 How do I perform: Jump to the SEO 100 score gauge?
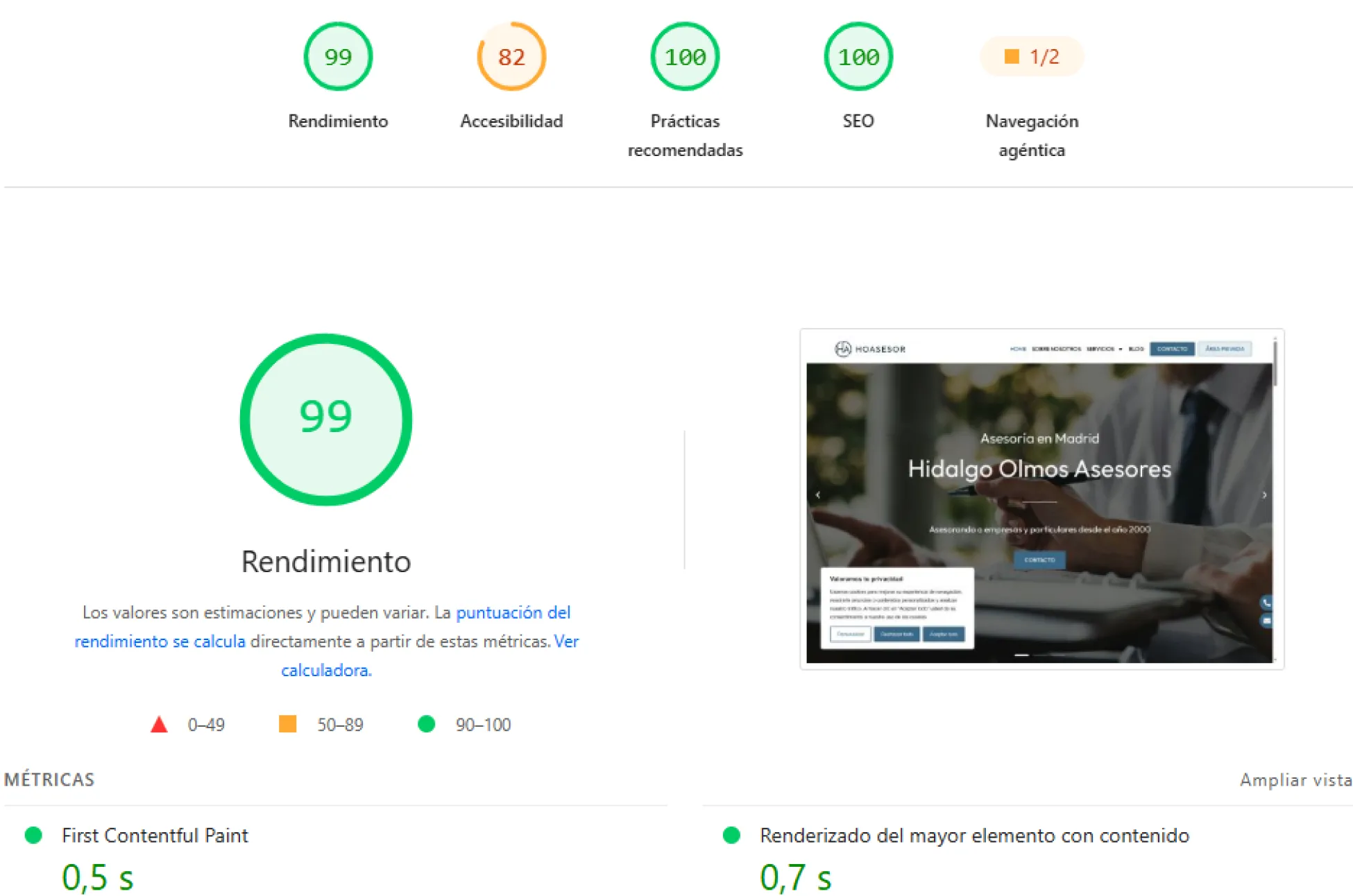pyautogui.click(x=858, y=56)
